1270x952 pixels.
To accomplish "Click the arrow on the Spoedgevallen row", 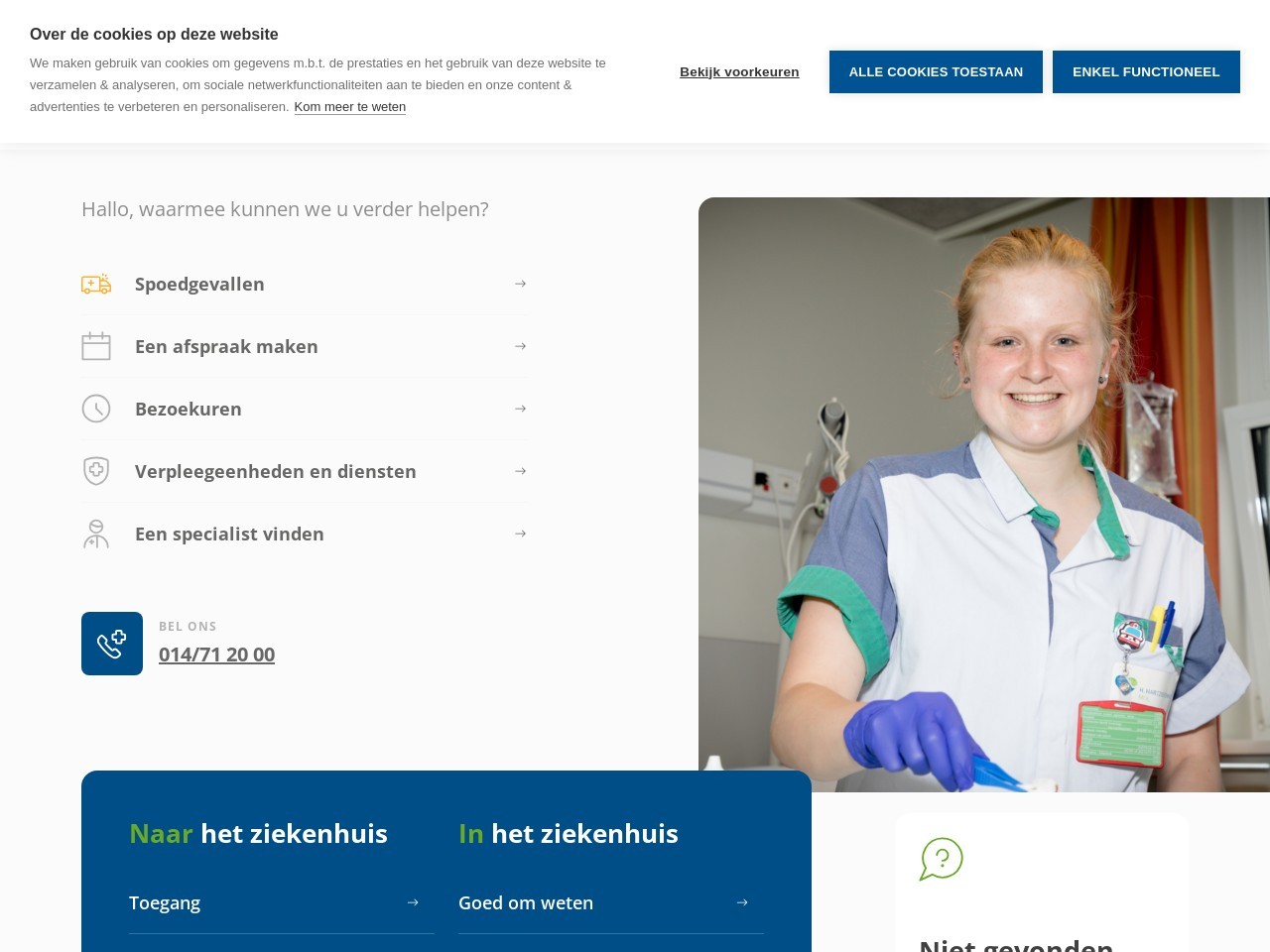I will [x=520, y=284].
